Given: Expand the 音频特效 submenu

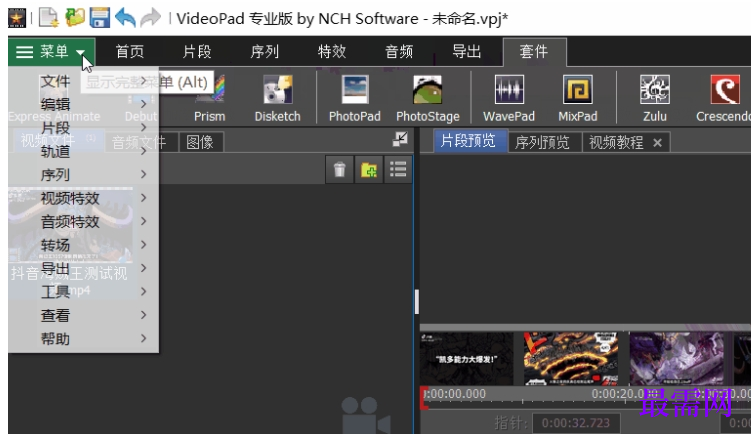Looking at the screenshot, I should click(83, 221).
